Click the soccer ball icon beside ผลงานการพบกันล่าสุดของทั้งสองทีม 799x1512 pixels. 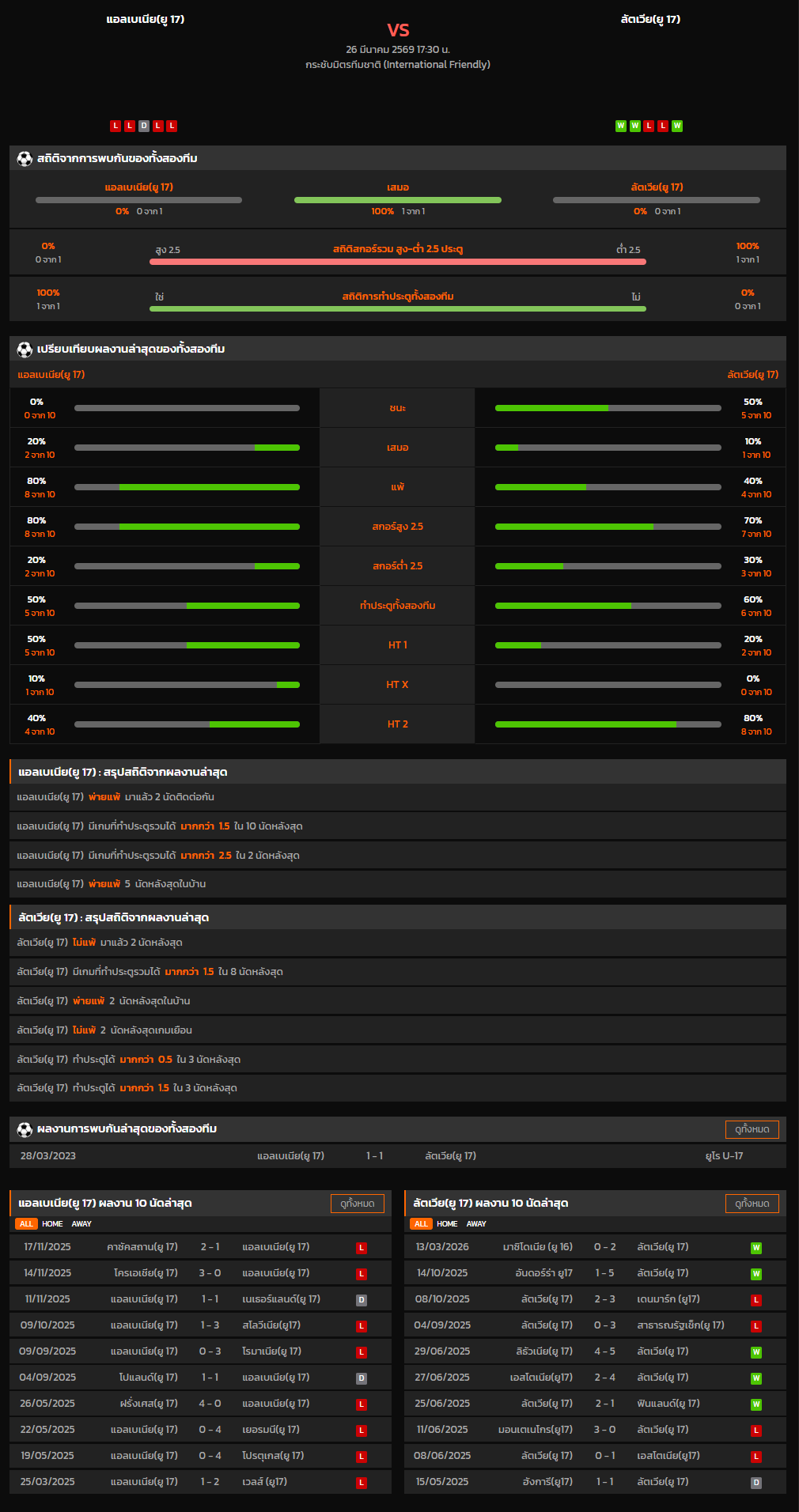tap(25, 1129)
